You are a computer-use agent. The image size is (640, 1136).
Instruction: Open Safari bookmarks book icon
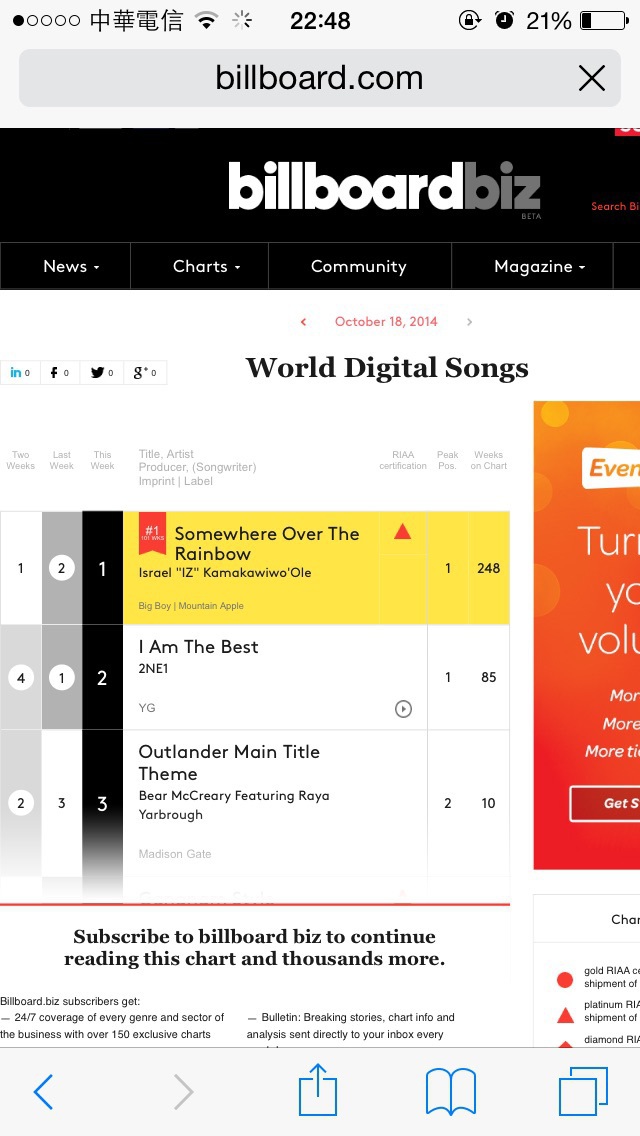pos(451,1091)
